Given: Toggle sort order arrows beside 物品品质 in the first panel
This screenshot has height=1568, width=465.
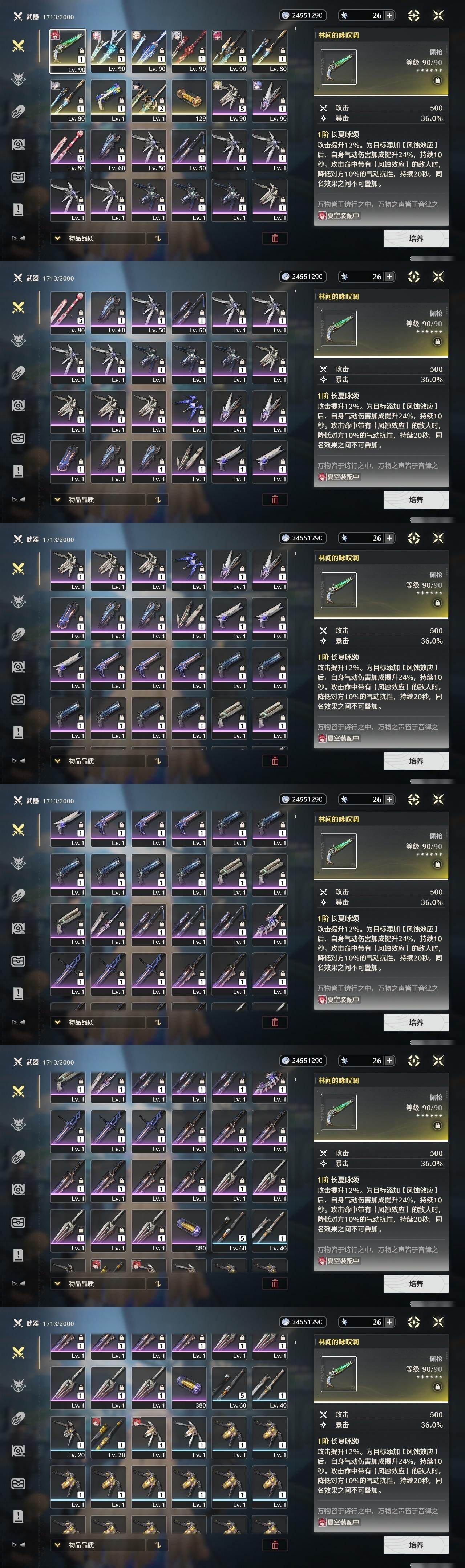Looking at the screenshot, I should click(x=157, y=238).
